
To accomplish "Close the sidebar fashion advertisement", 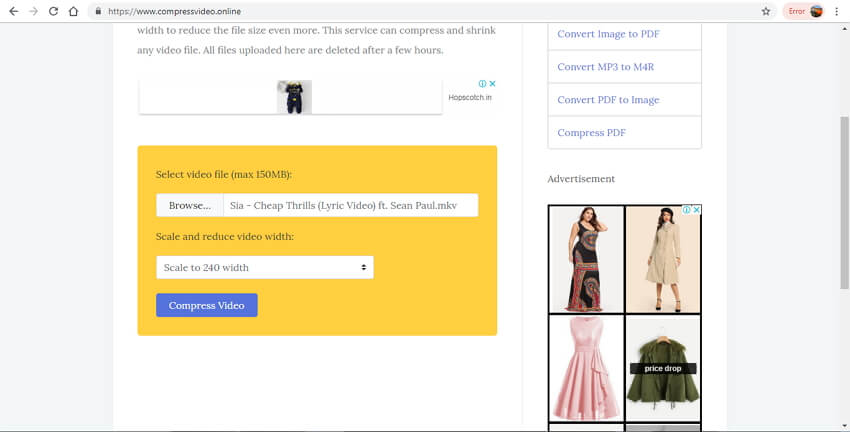I will [697, 210].
